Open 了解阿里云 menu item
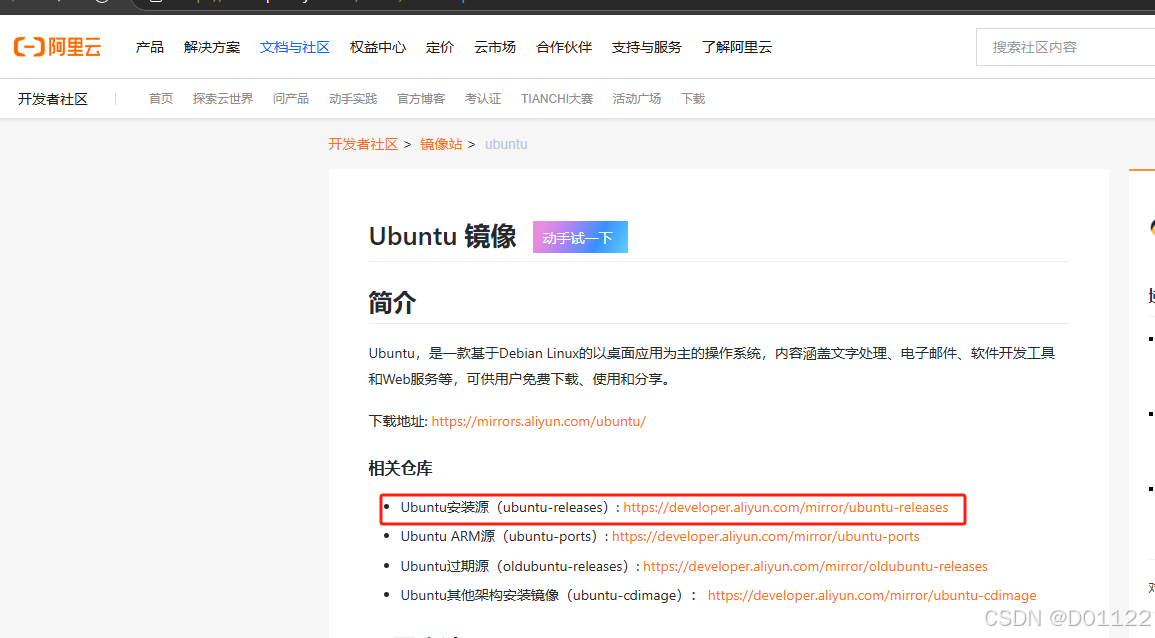 click(x=737, y=47)
